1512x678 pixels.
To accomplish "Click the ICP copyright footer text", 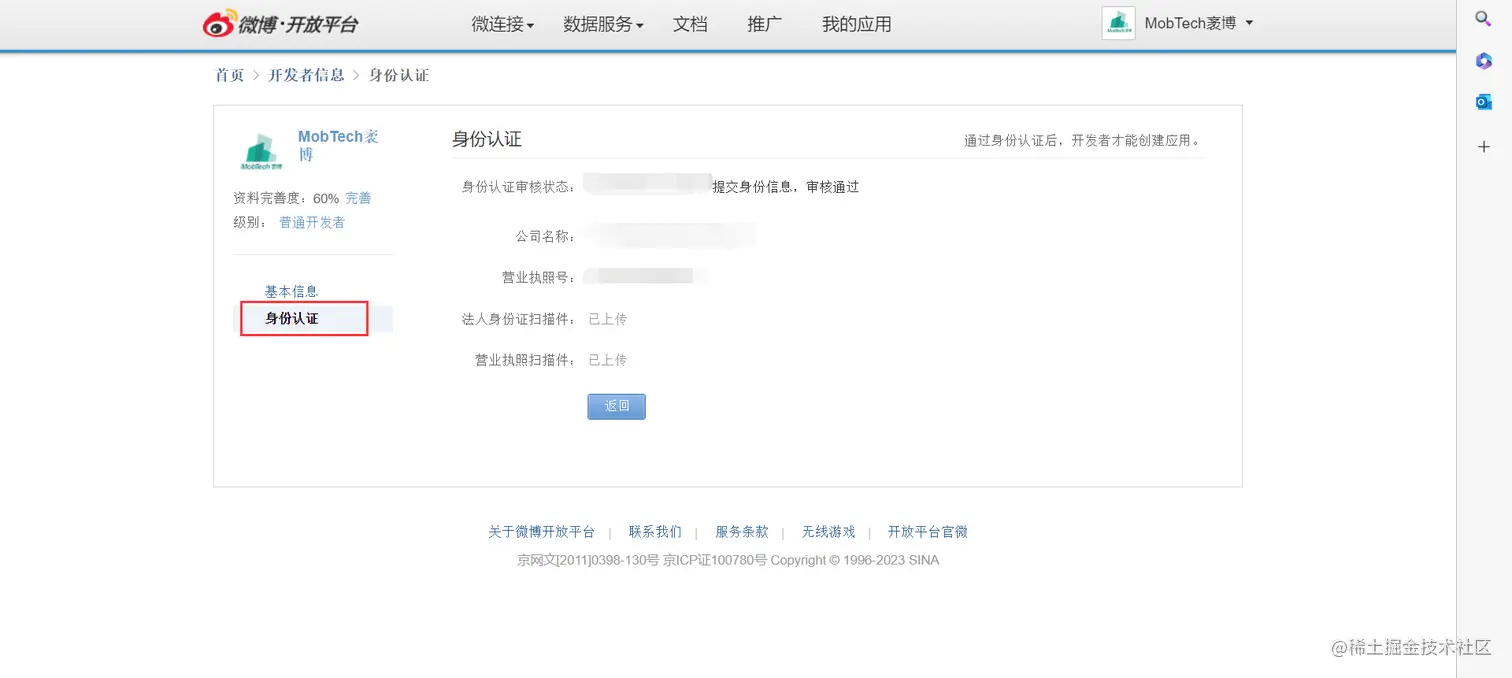I will tap(728, 560).
